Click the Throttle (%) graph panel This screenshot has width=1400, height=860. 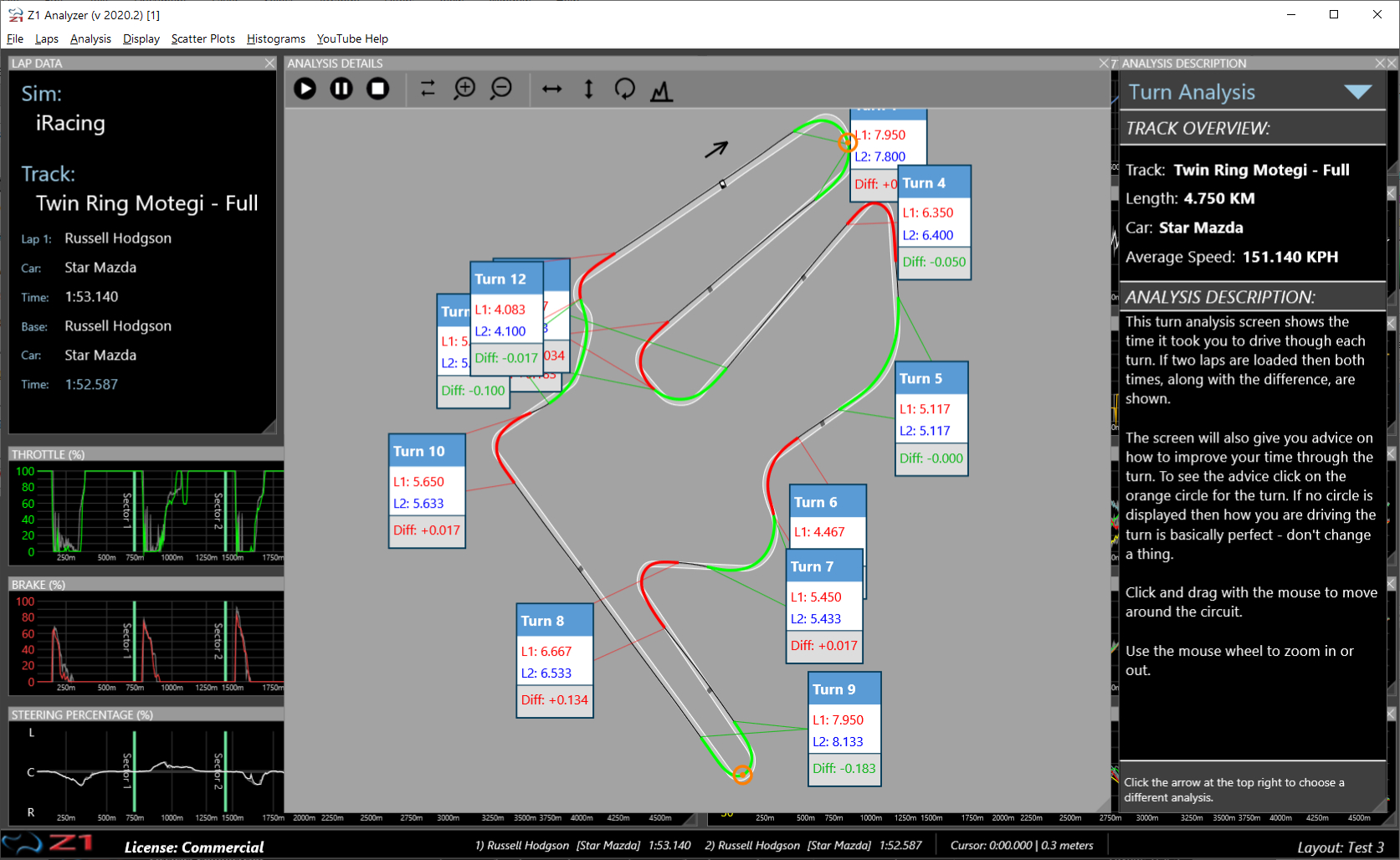coord(146,514)
